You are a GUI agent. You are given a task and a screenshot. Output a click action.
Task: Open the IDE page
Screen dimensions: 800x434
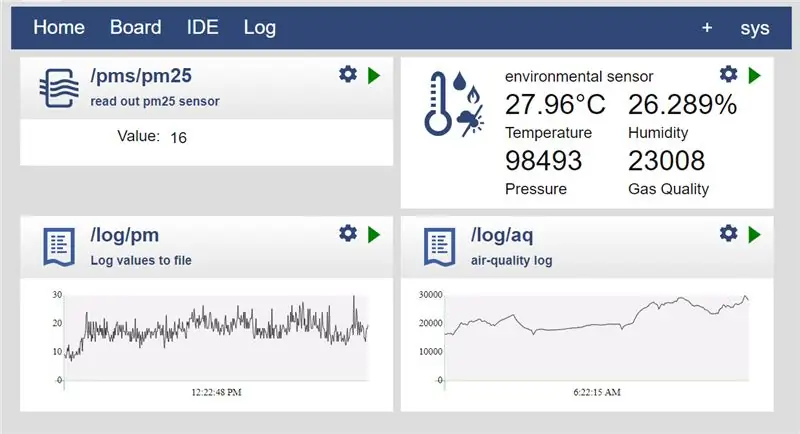coord(203,28)
